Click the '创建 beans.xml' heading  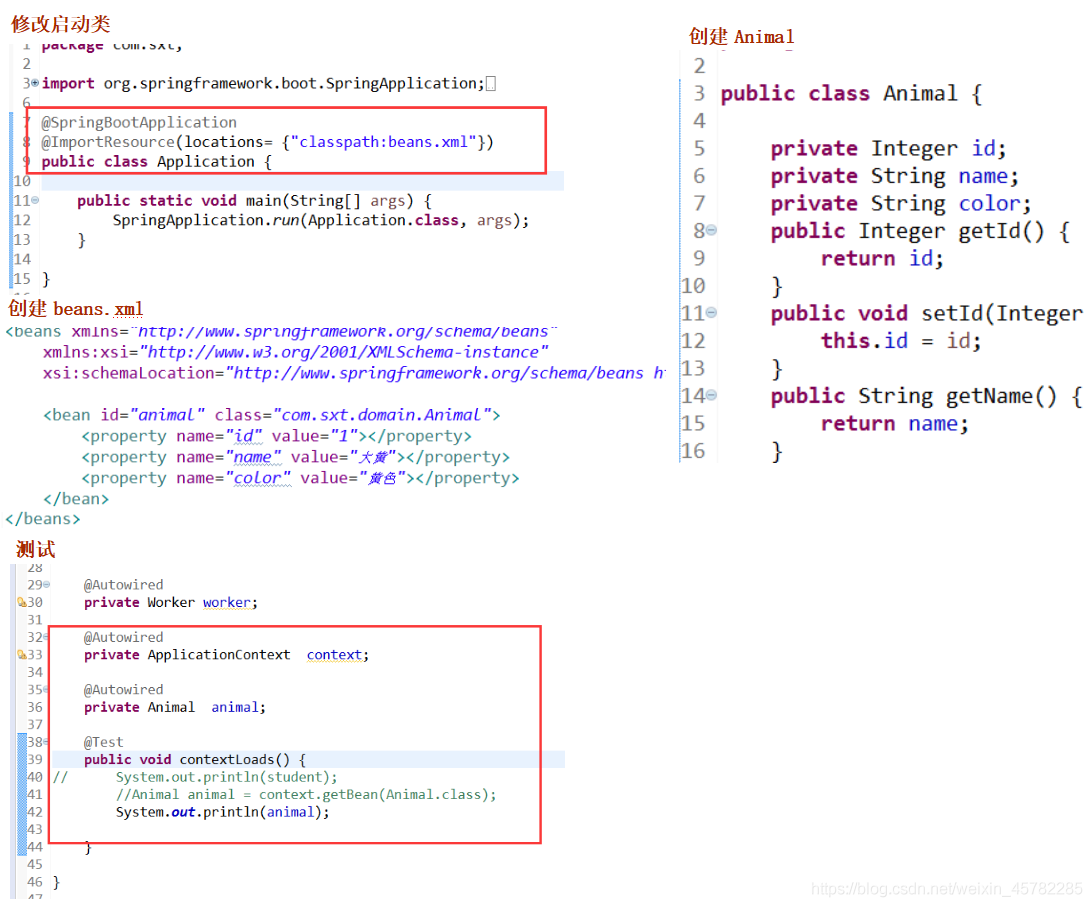pyautogui.click(x=76, y=309)
